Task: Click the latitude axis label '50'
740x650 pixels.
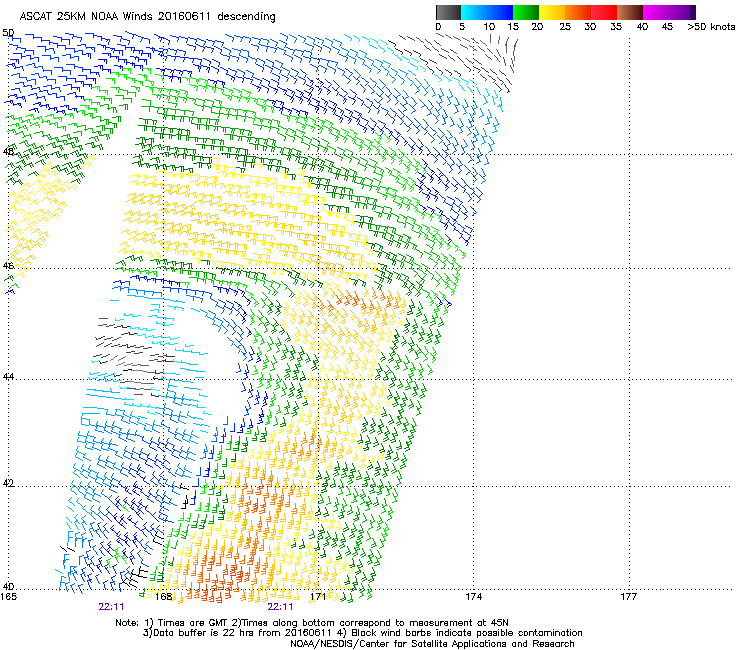Action: pyautogui.click(x=8, y=33)
